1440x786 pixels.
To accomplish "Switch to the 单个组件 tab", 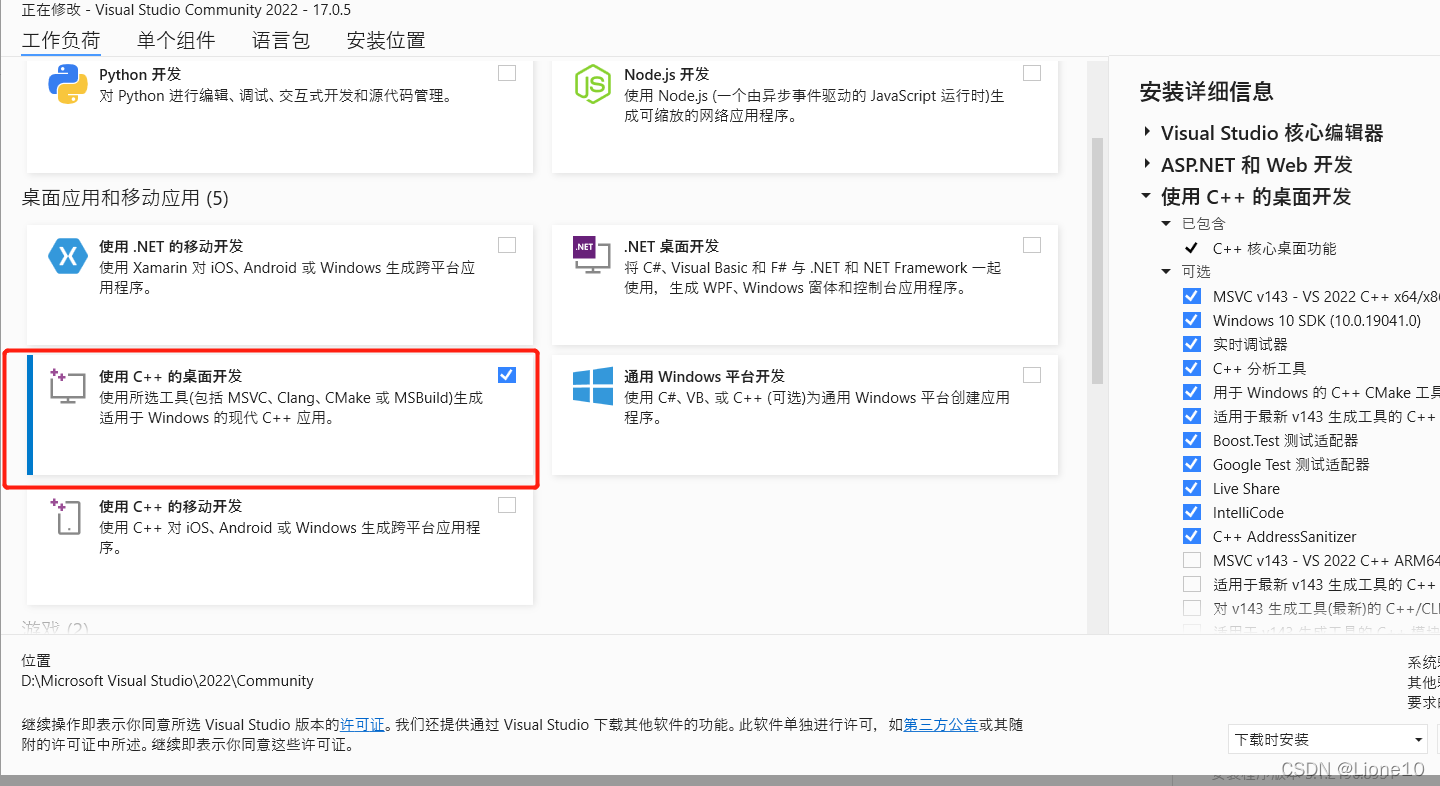I will click(x=176, y=41).
